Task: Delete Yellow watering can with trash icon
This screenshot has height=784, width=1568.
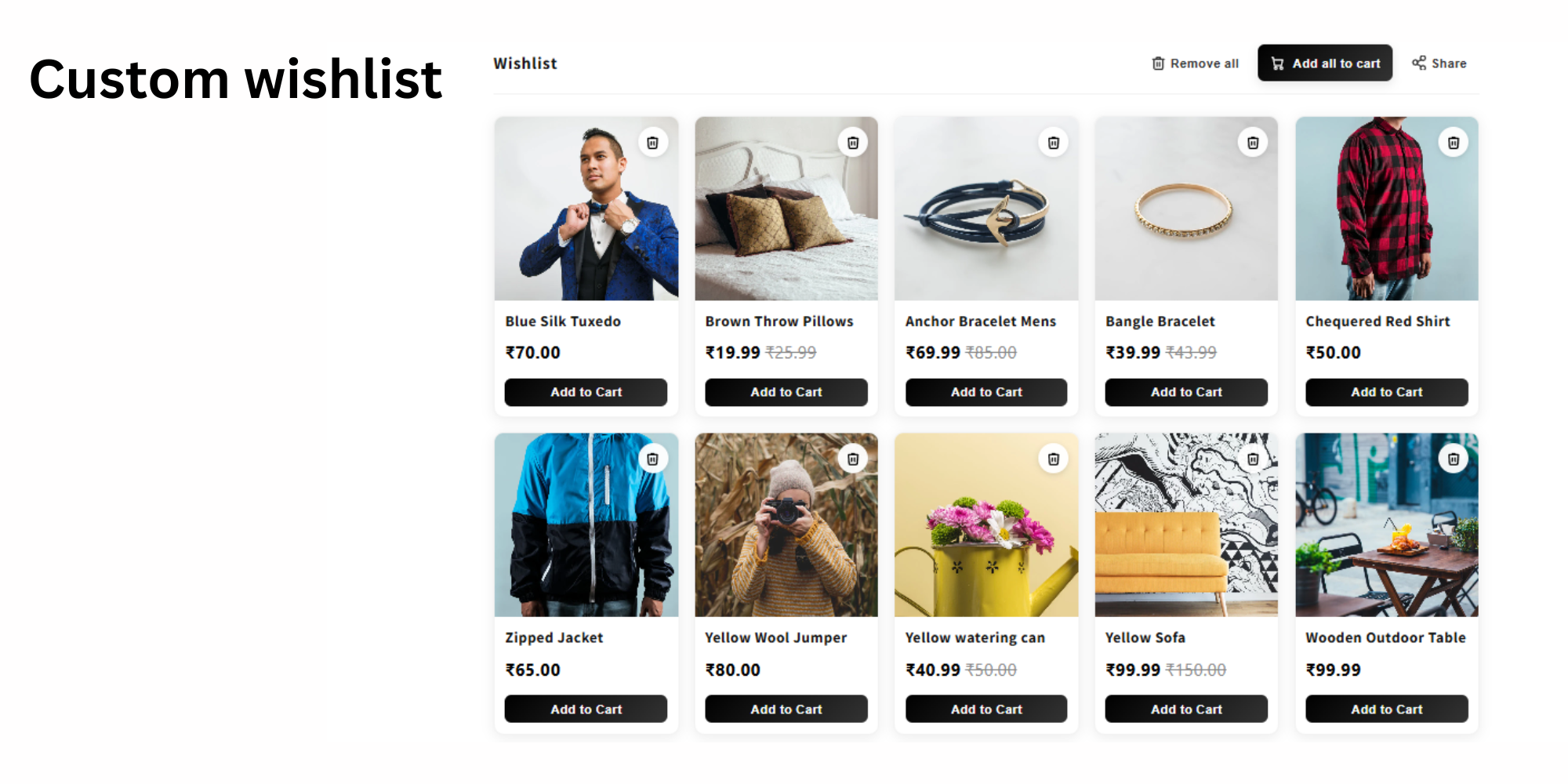Action: [1053, 459]
